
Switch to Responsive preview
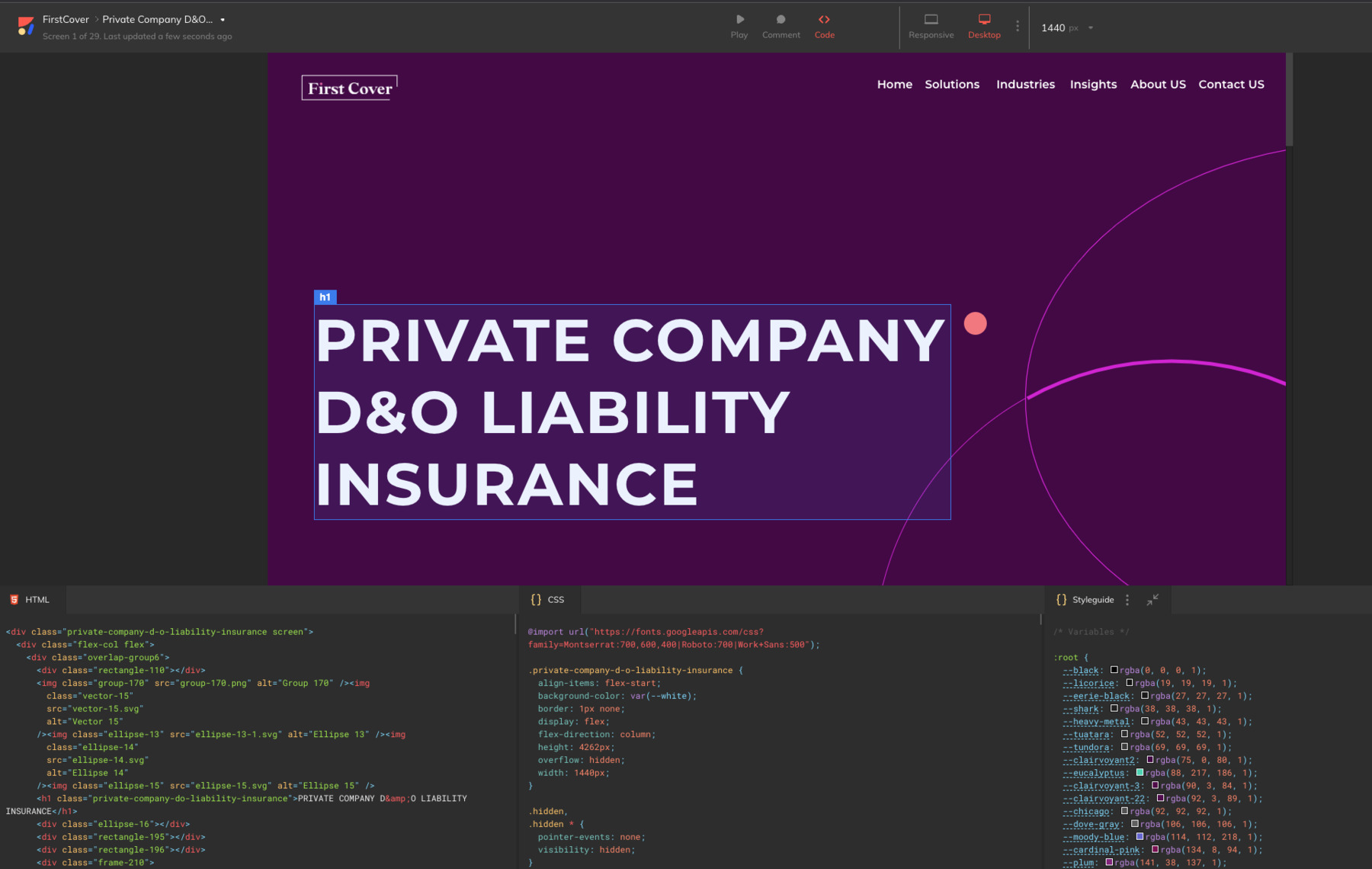point(931,27)
